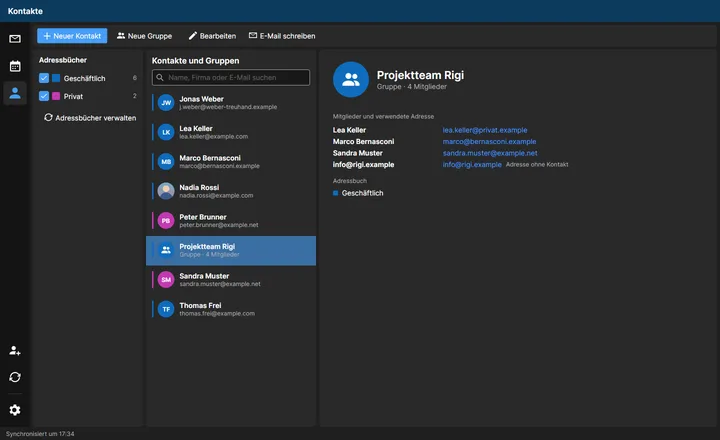Click E-Mail schreiben in toolbar
720x440 pixels.
click(282, 36)
